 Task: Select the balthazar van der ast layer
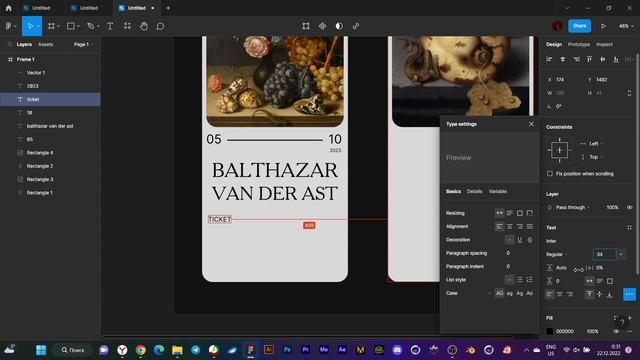(x=50, y=126)
